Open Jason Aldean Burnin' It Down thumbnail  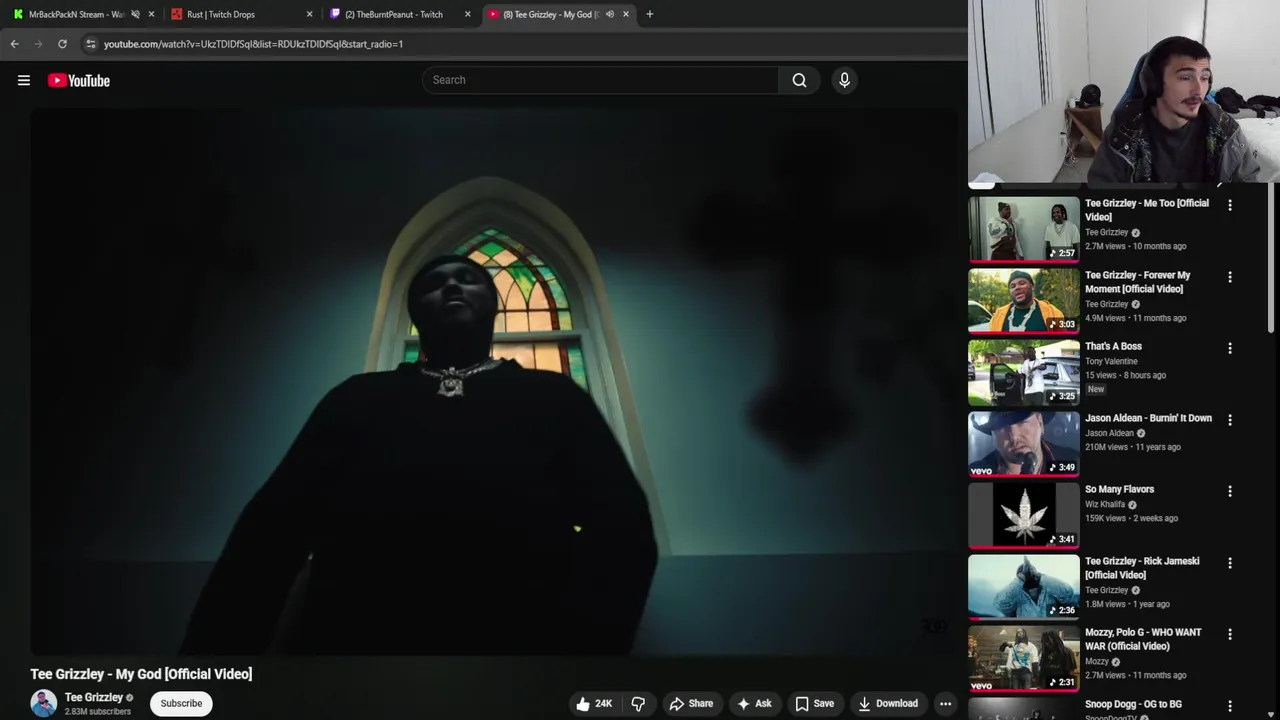tap(1023, 444)
